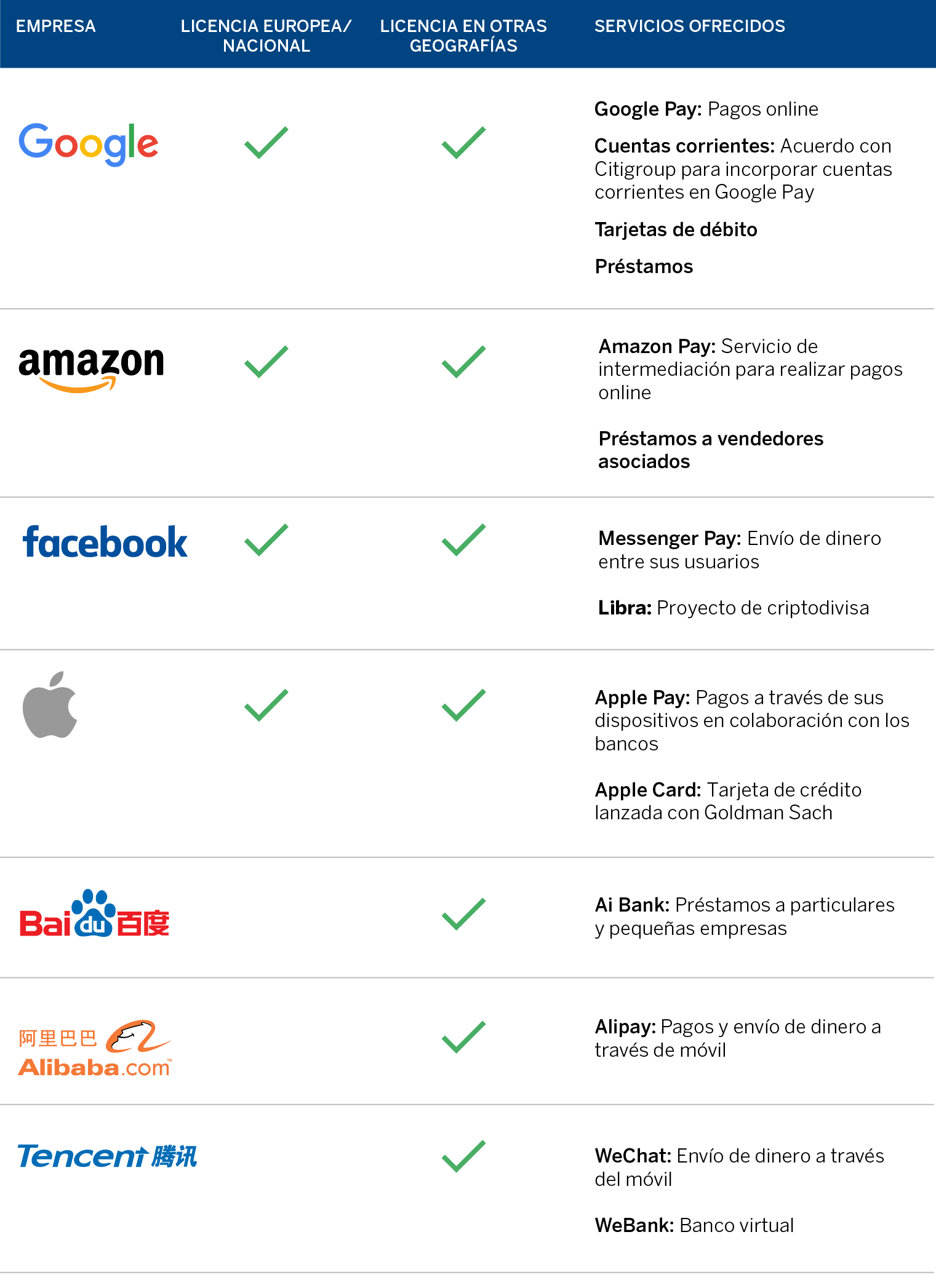936x1288 pixels.
Task: Click Baidu's other geographies checkmark
Action: coord(464,914)
